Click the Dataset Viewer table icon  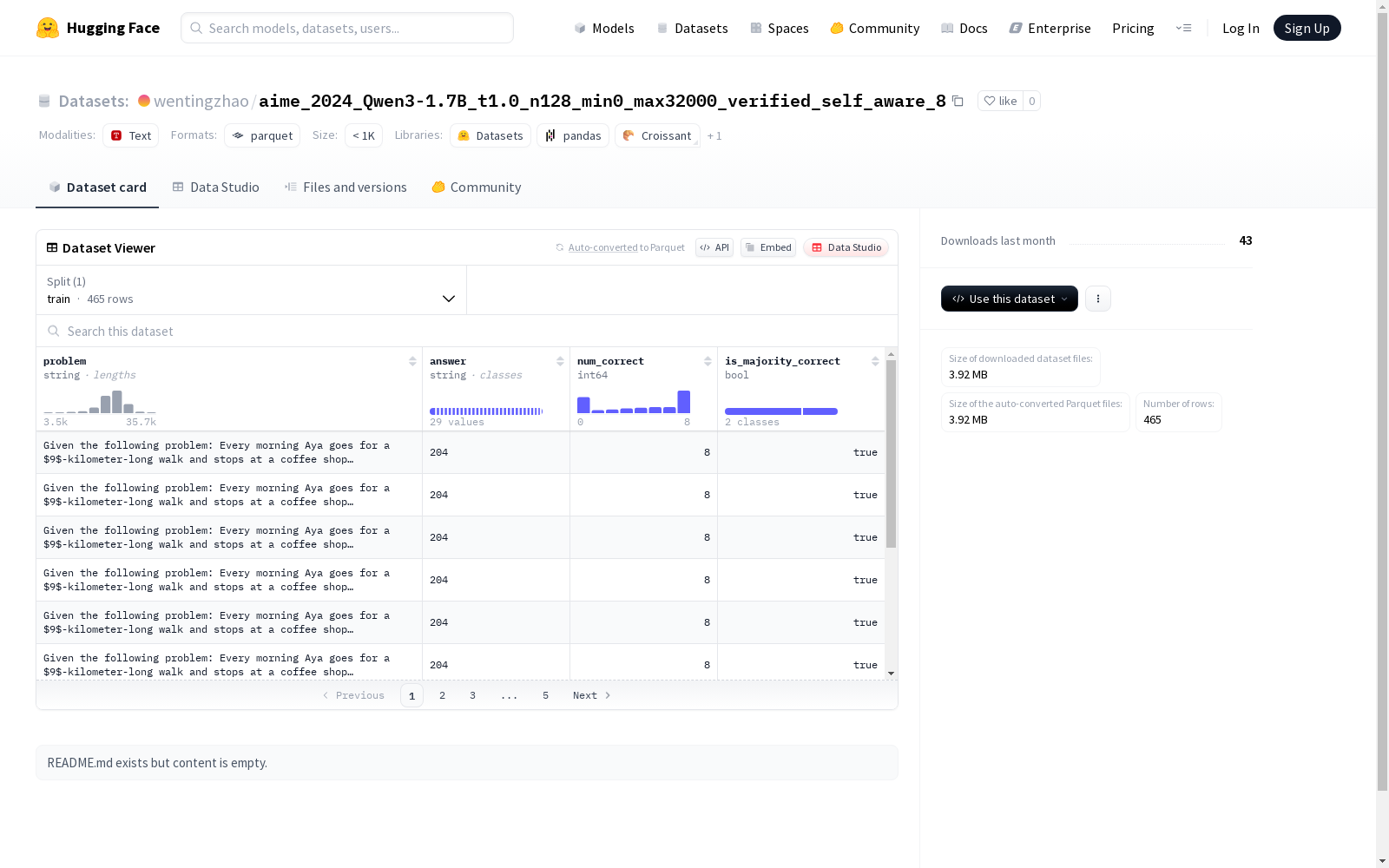tap(52, 247)
